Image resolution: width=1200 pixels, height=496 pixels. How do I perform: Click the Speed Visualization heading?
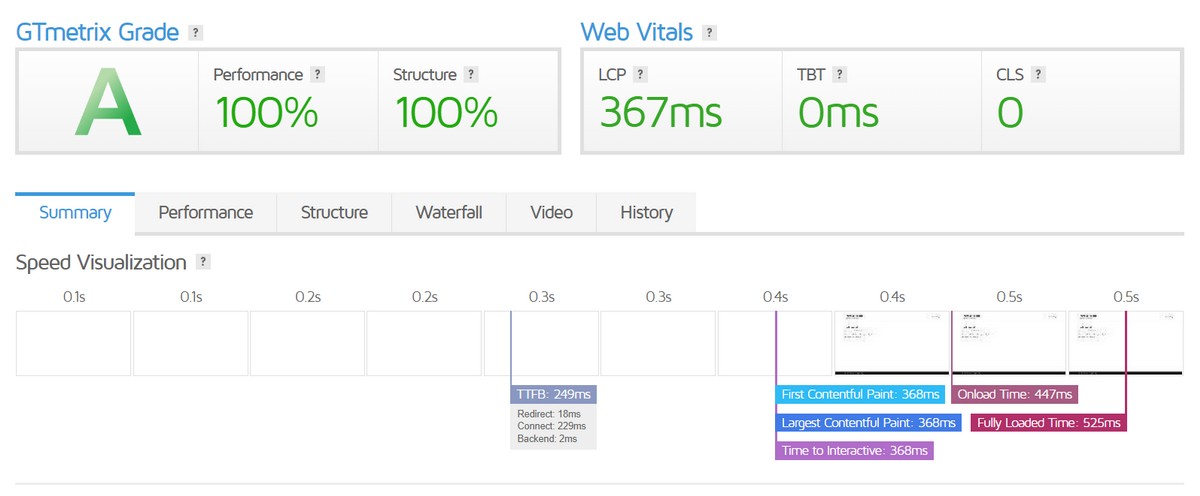(101, 262)
